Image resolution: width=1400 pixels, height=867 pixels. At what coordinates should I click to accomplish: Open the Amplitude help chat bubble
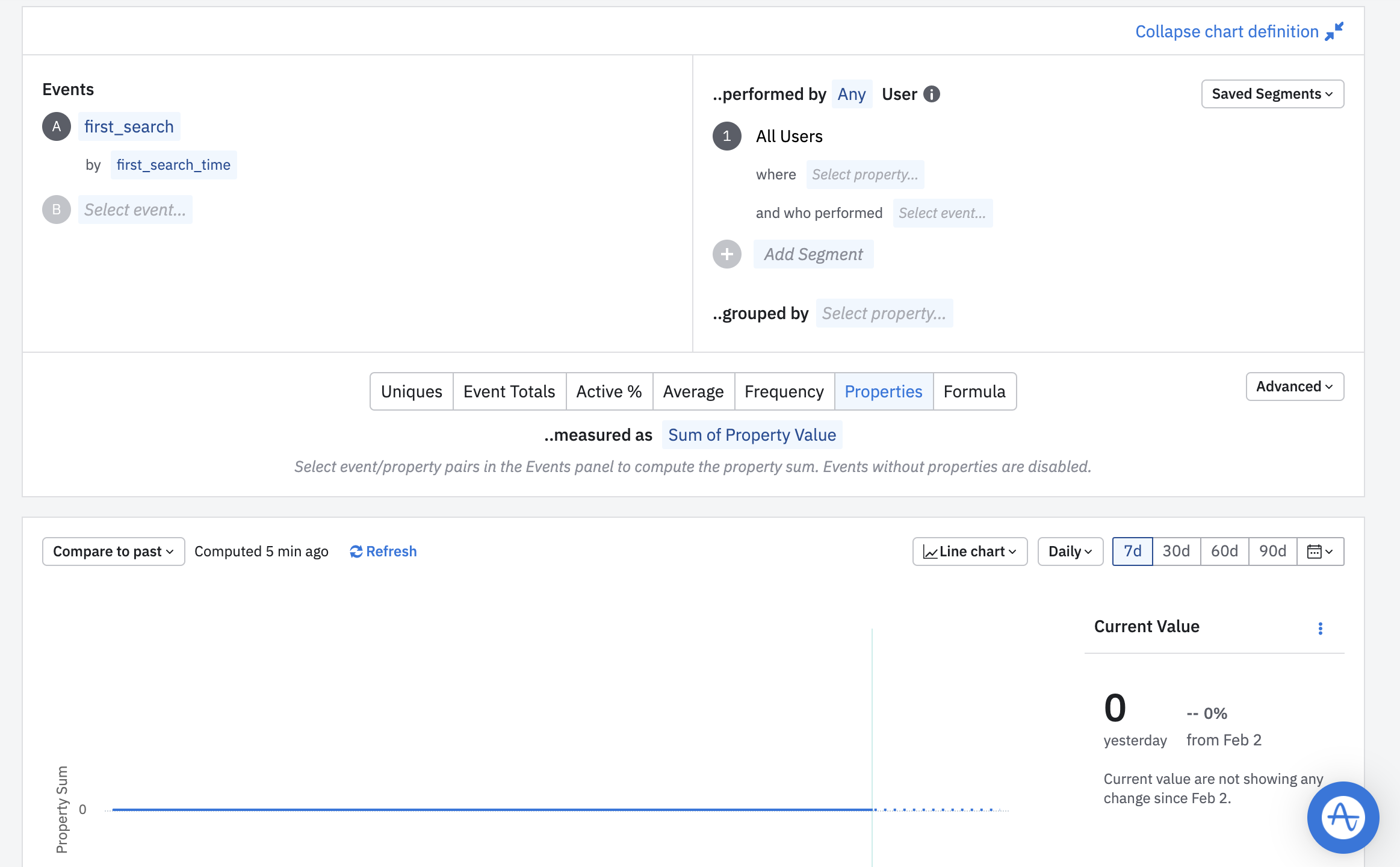[1342, 817]
